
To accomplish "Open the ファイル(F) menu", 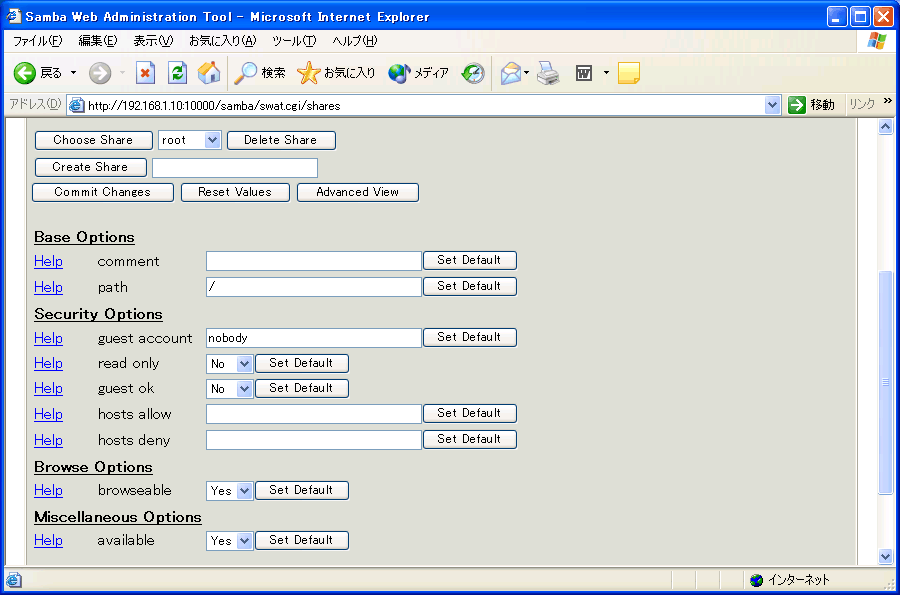I will point(37,41).
